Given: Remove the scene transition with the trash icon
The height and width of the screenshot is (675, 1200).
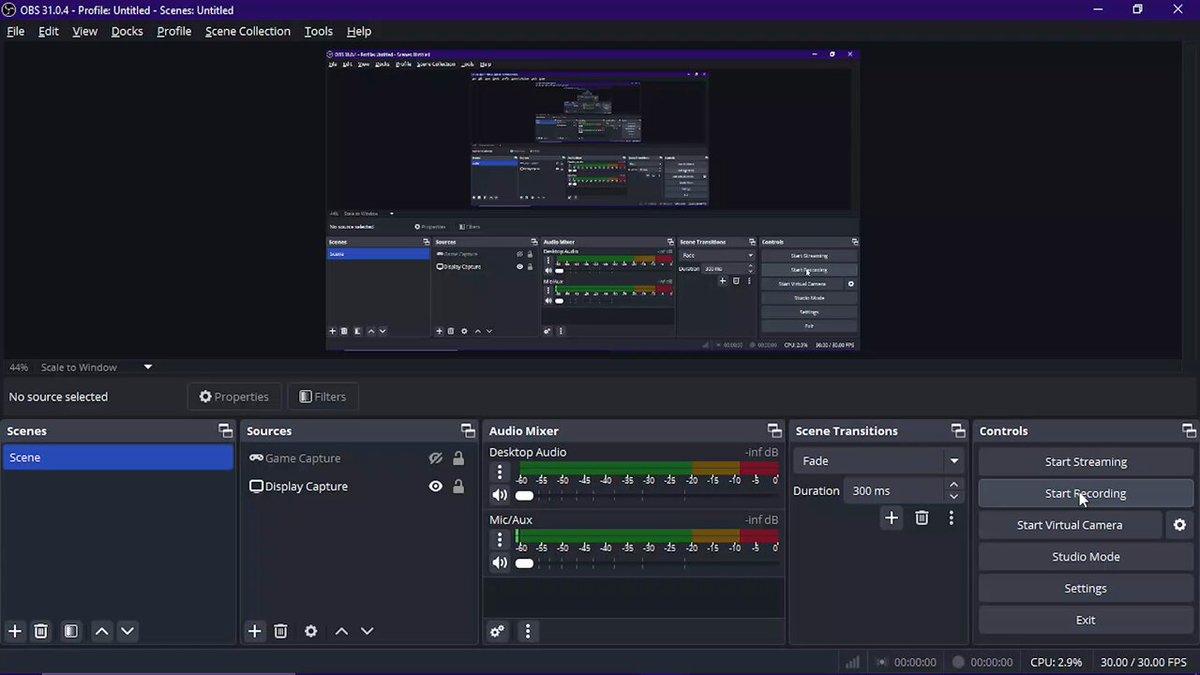Looking at the screenshot, I should tap(922, 518).
